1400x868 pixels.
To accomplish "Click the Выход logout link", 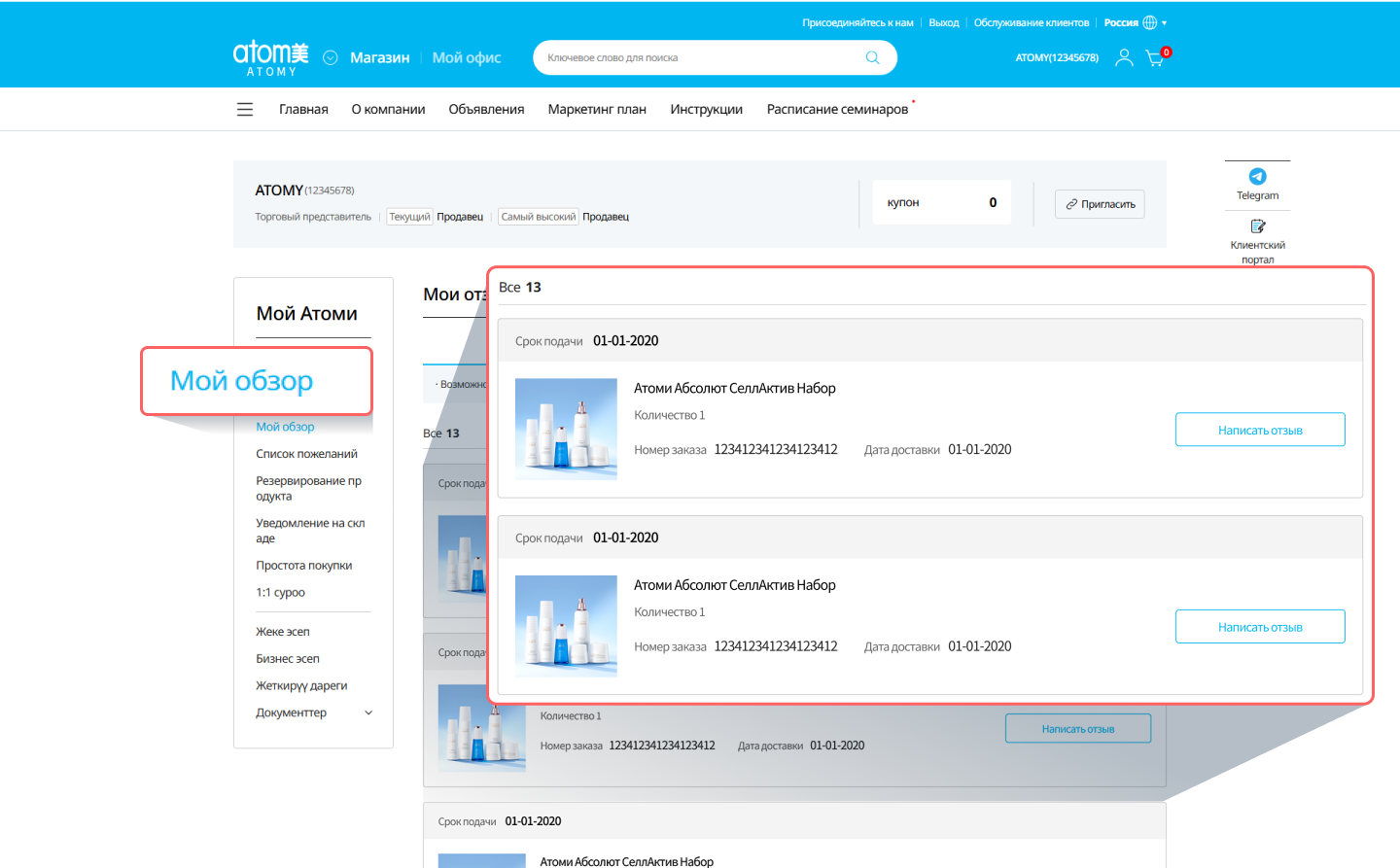I will [944, 22].
